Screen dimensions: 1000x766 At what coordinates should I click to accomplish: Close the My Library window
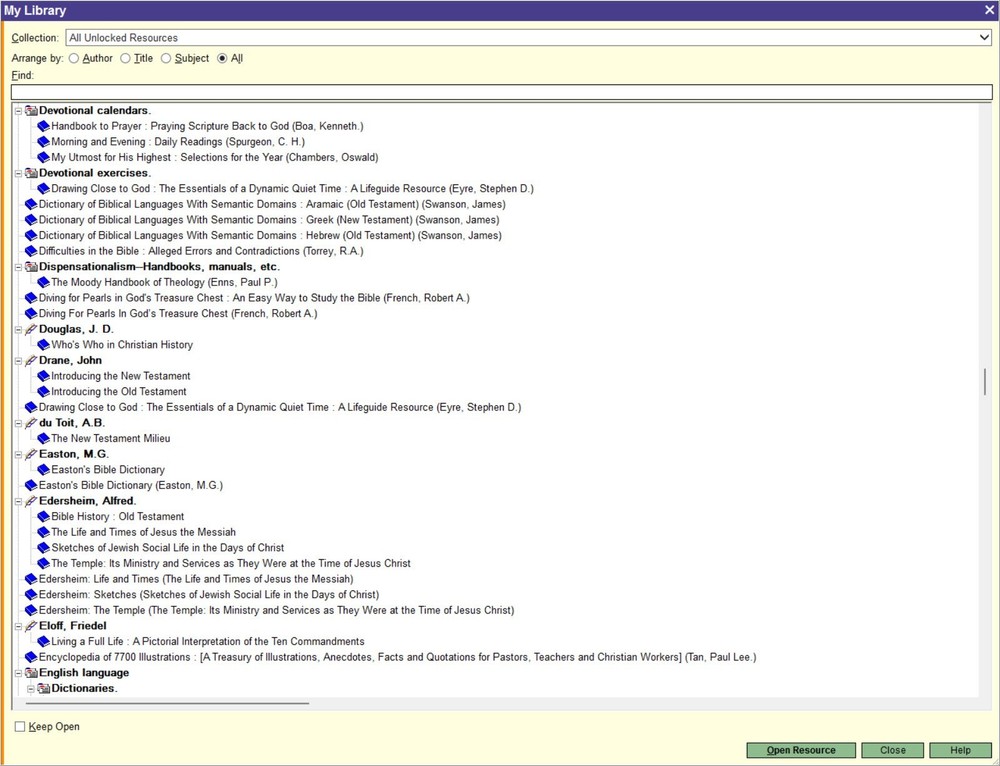(989, 10)
